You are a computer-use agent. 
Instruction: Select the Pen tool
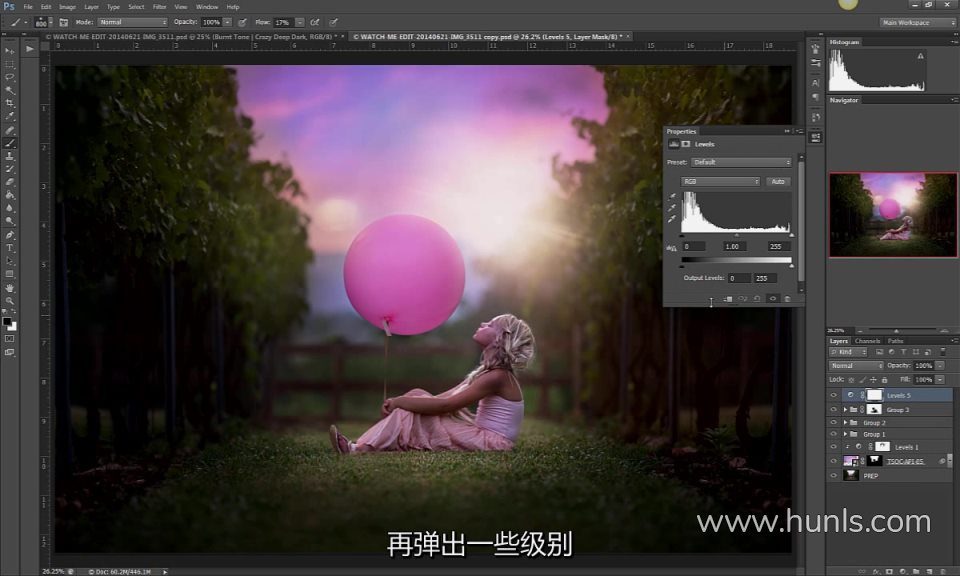coord(9,235)
